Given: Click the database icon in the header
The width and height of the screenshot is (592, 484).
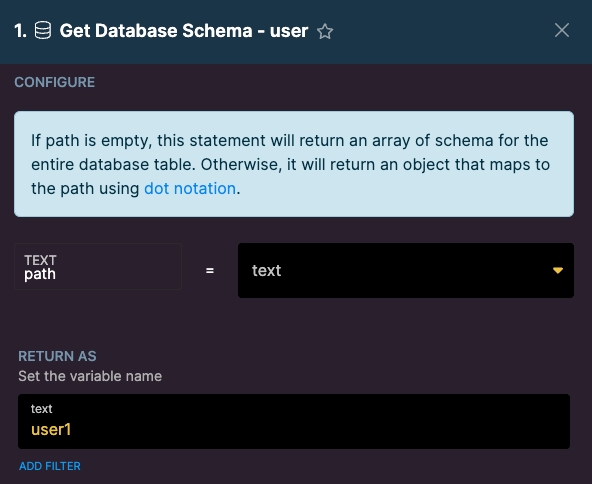Looking at the screenshot, I should tap(43, 31).
